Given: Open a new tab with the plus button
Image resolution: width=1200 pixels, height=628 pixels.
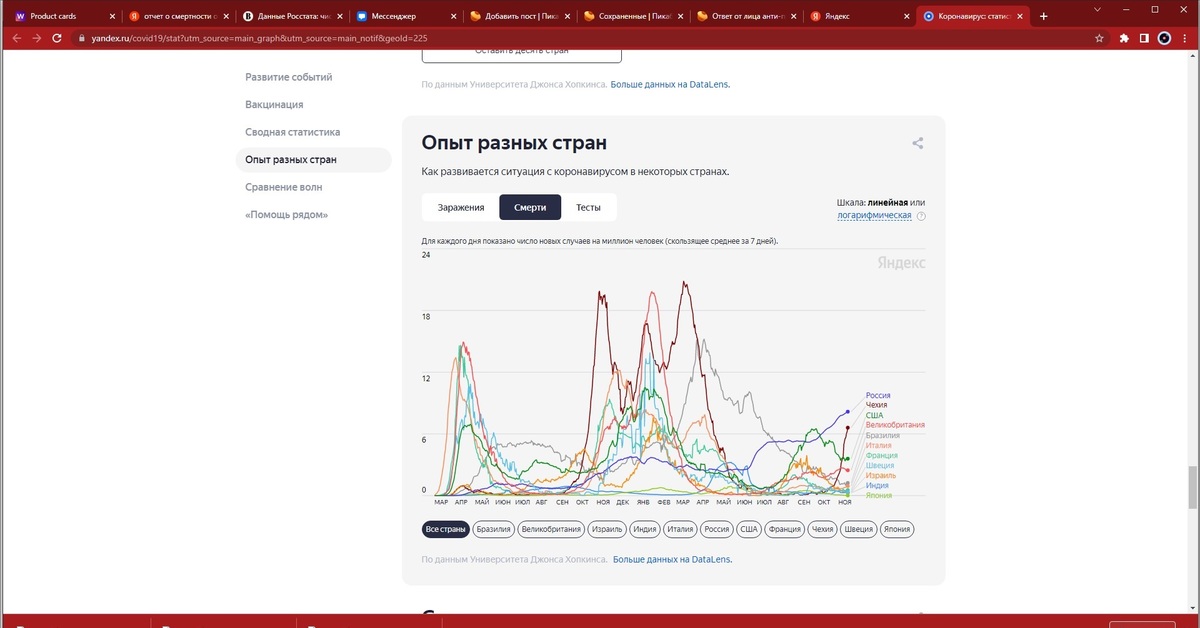Looking at the screenshot, I should click(1044, 16).
